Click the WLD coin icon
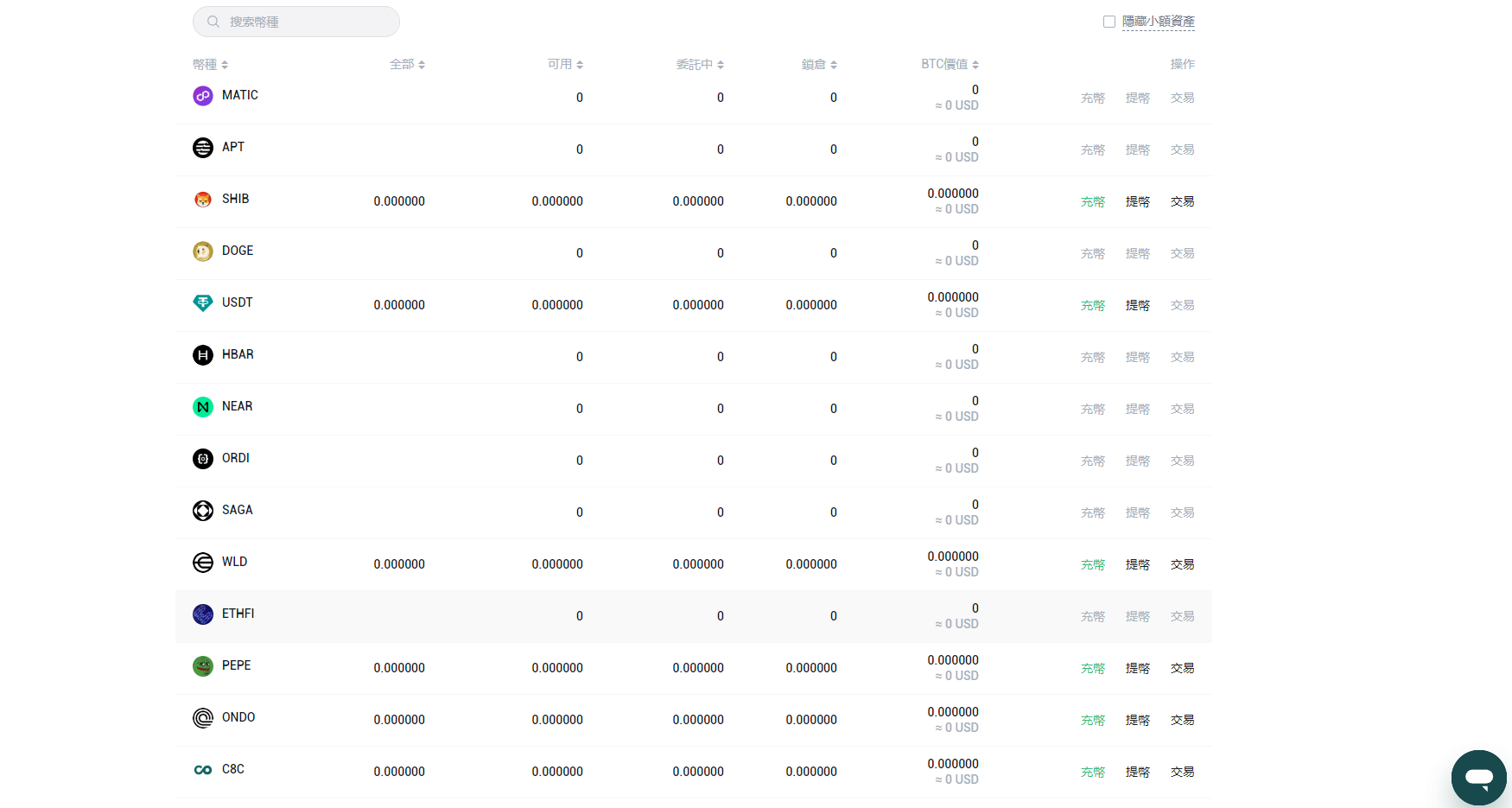The image size is (1512, 808). 202,563
